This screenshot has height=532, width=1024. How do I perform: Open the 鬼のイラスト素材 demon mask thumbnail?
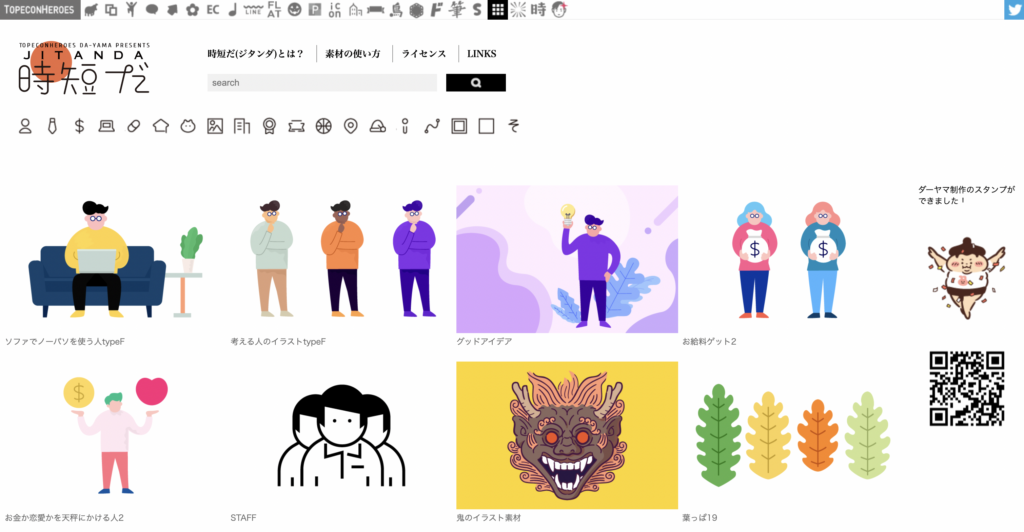tap(566, 435)
